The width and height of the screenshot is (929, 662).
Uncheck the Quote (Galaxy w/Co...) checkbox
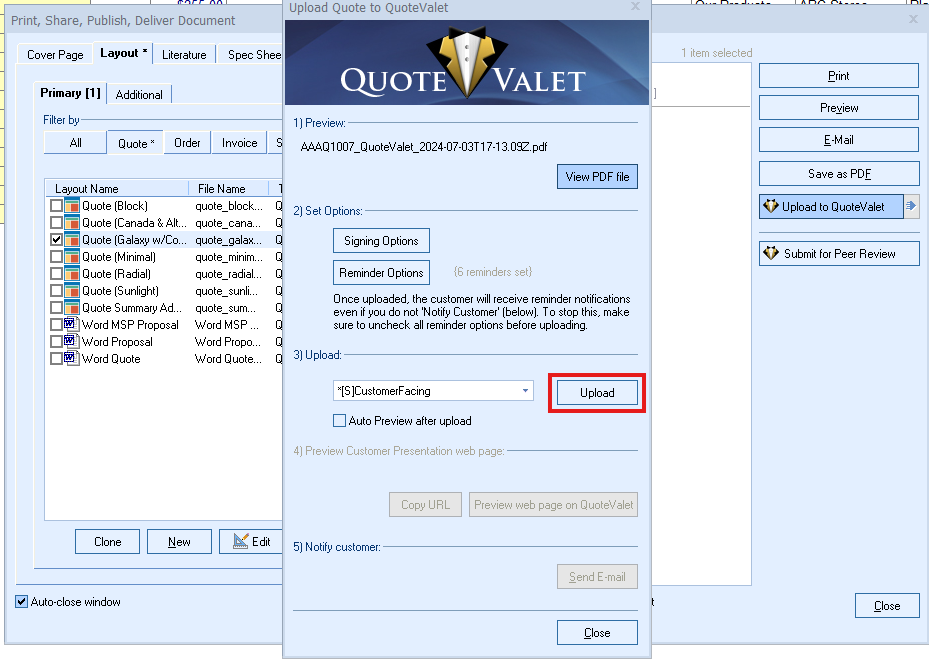point(56,240)
